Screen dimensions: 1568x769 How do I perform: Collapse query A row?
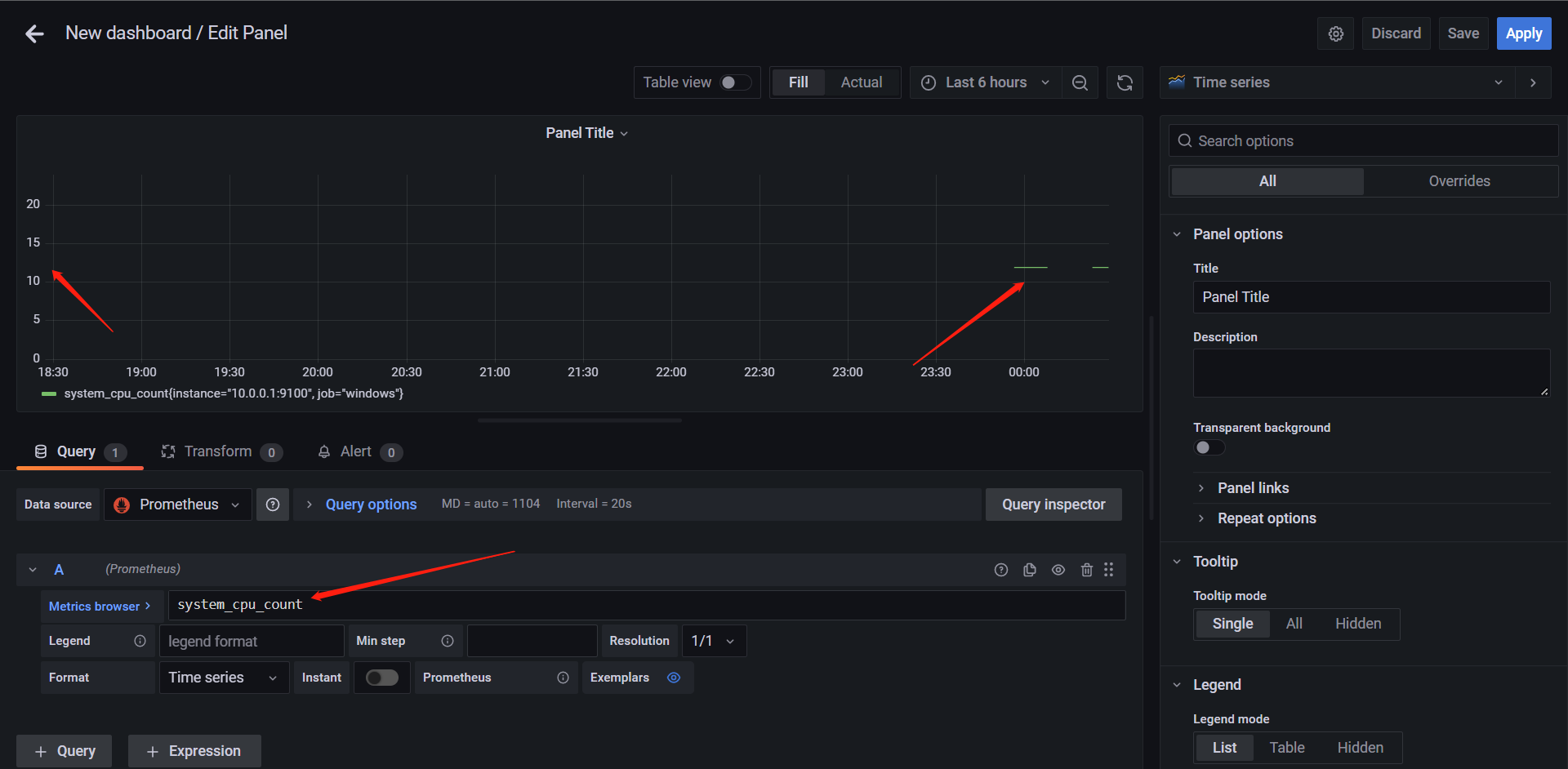click(x=33, y=570)
